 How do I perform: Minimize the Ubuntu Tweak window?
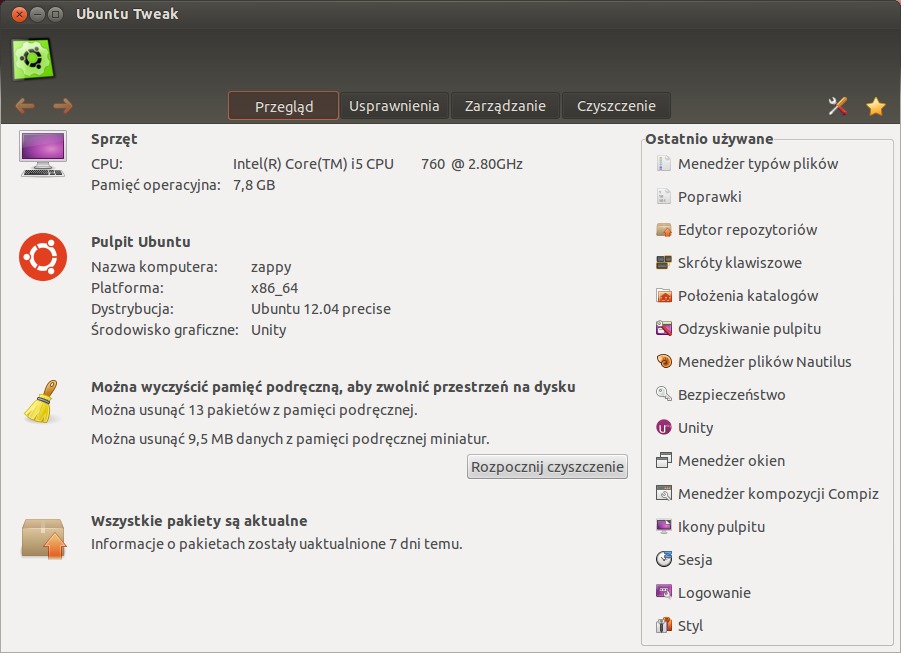37,14
